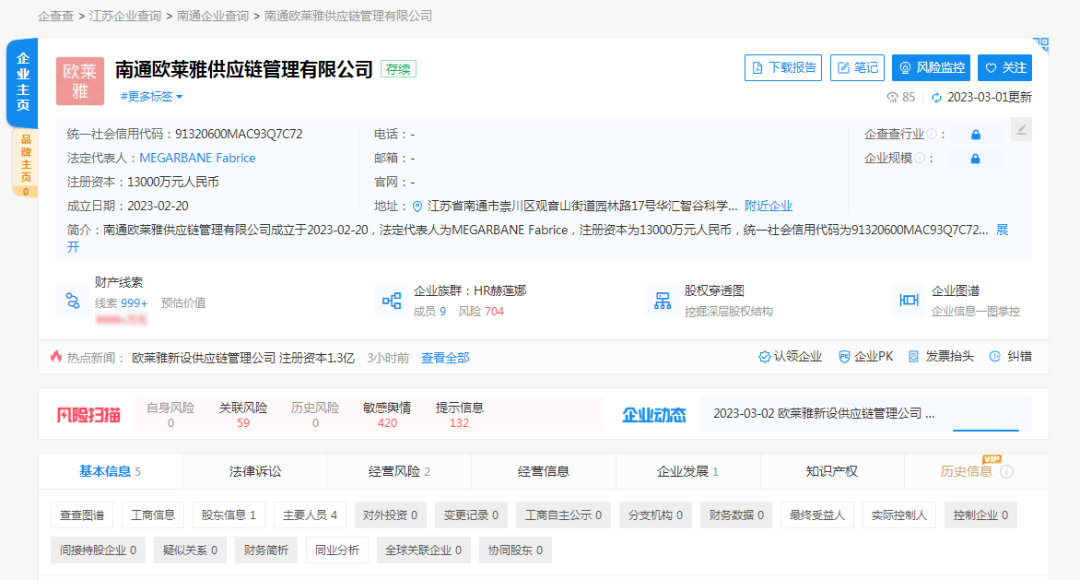Switch to 知识产权 tab
The height and width of the screenshot is (580, 1080).
(832, 472)
